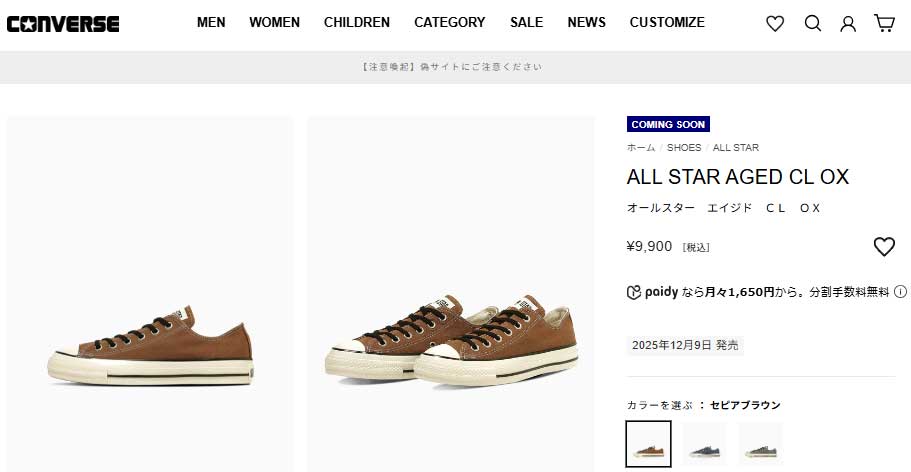The image size is (911, 472).
Task: Open the CUSTOMIZE menu item
Action: tap(667, 22)
